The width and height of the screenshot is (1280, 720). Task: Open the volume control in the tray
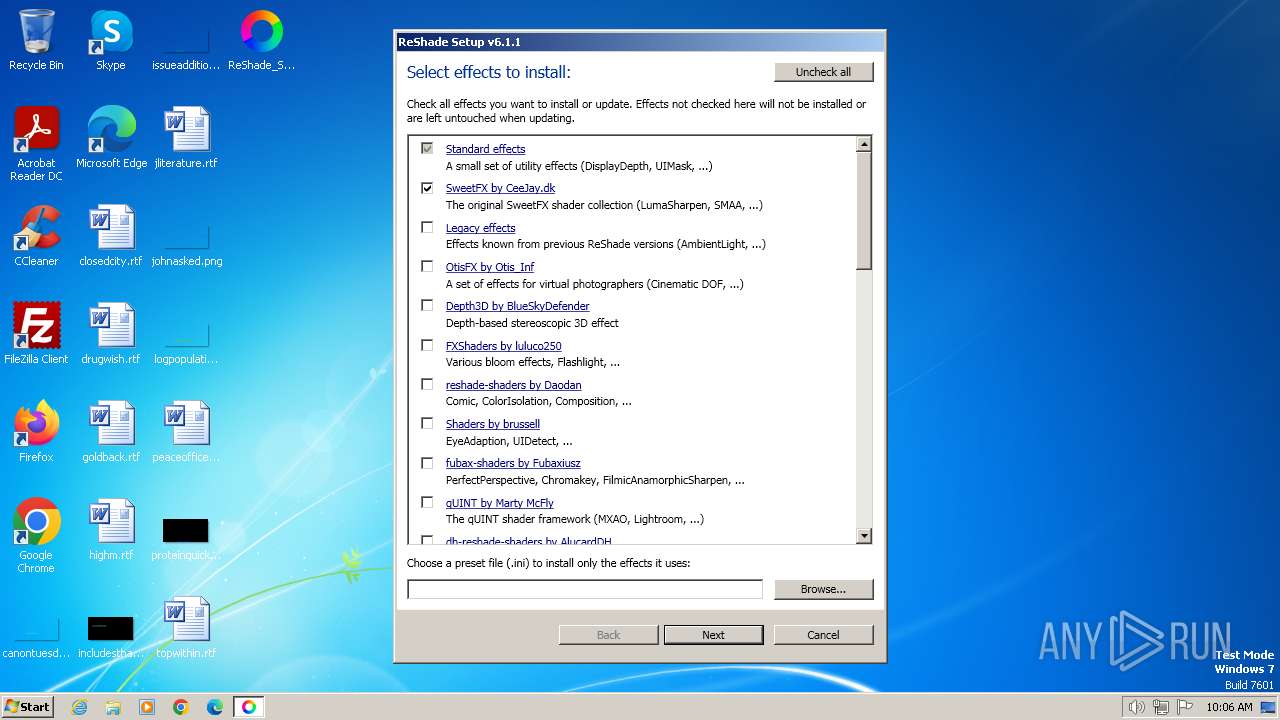[1137, 707]
